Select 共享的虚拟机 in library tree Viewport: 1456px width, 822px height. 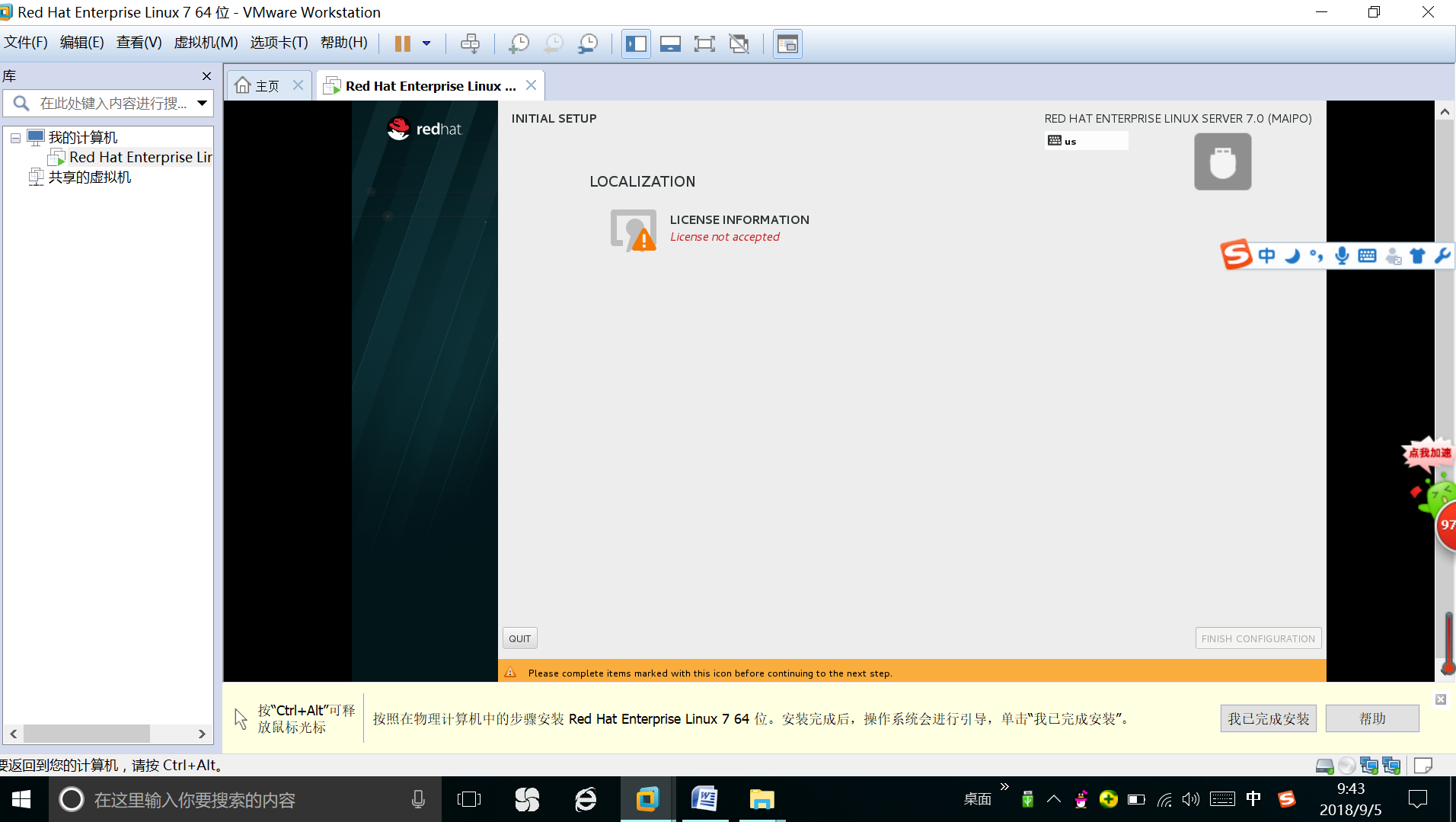pos(80,178)
